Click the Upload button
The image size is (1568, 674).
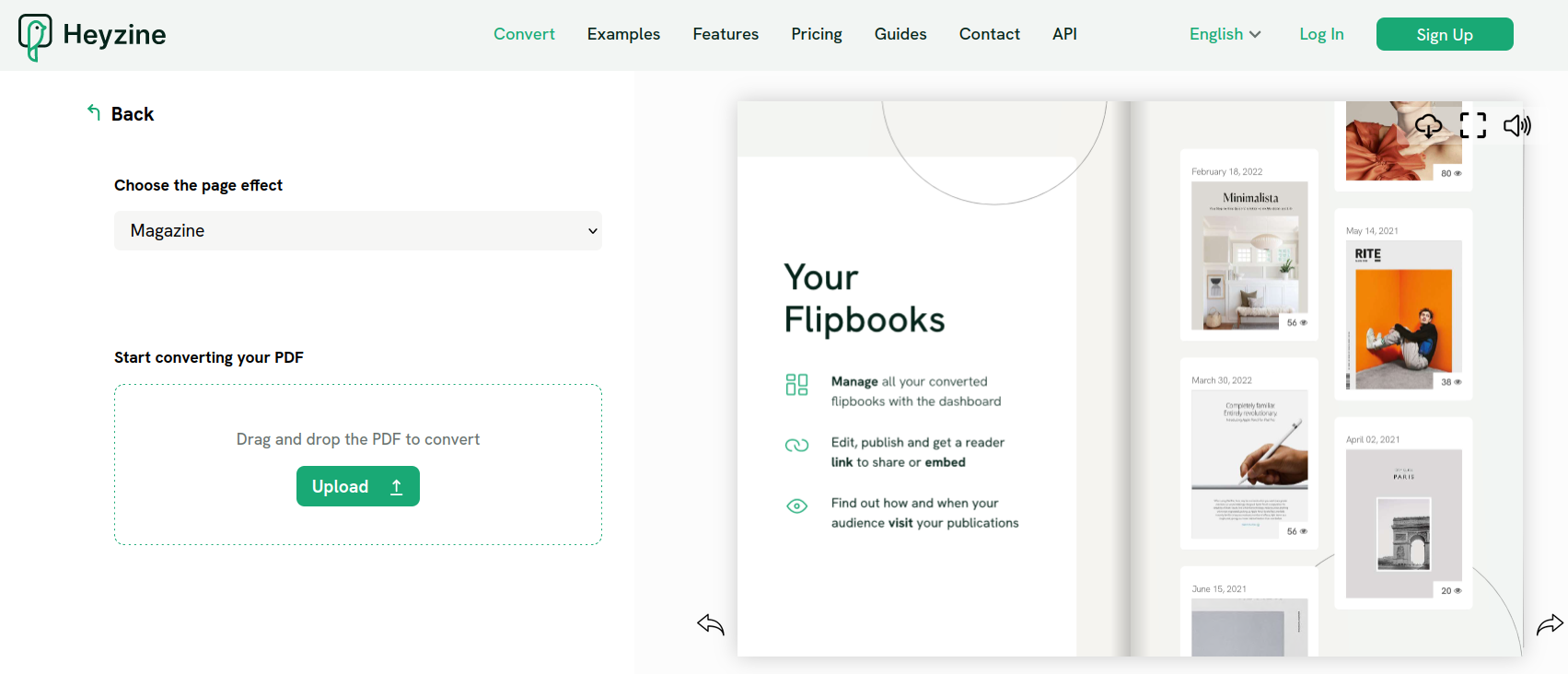pyautogui.click(x=358, y=486)
